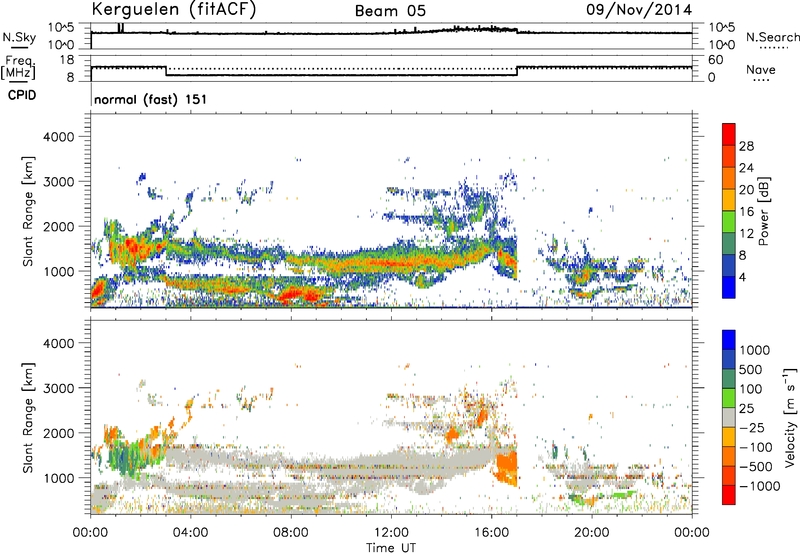Click the 'Power [dB]' color bar label
The height and width of the screenshot is (554, 800).
[763, 211]
